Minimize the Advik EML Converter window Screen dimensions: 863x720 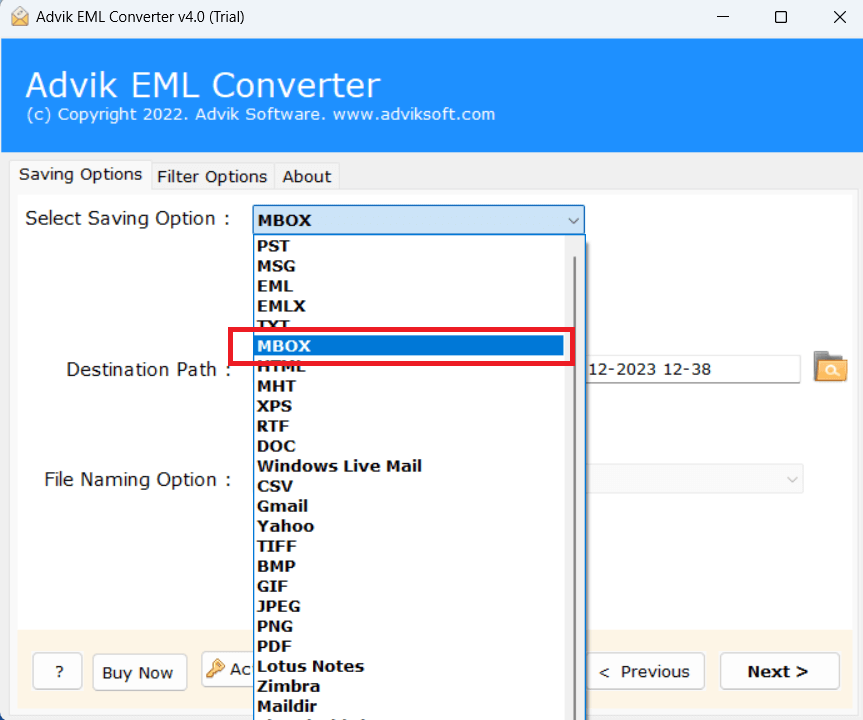tap(723, 17)
